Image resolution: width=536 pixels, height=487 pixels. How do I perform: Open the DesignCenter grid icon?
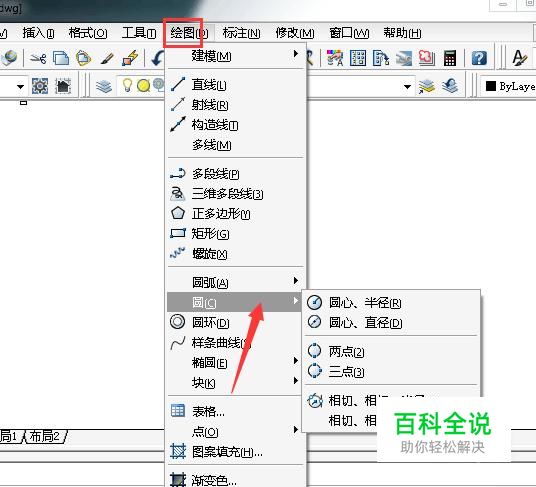[358, 58]
